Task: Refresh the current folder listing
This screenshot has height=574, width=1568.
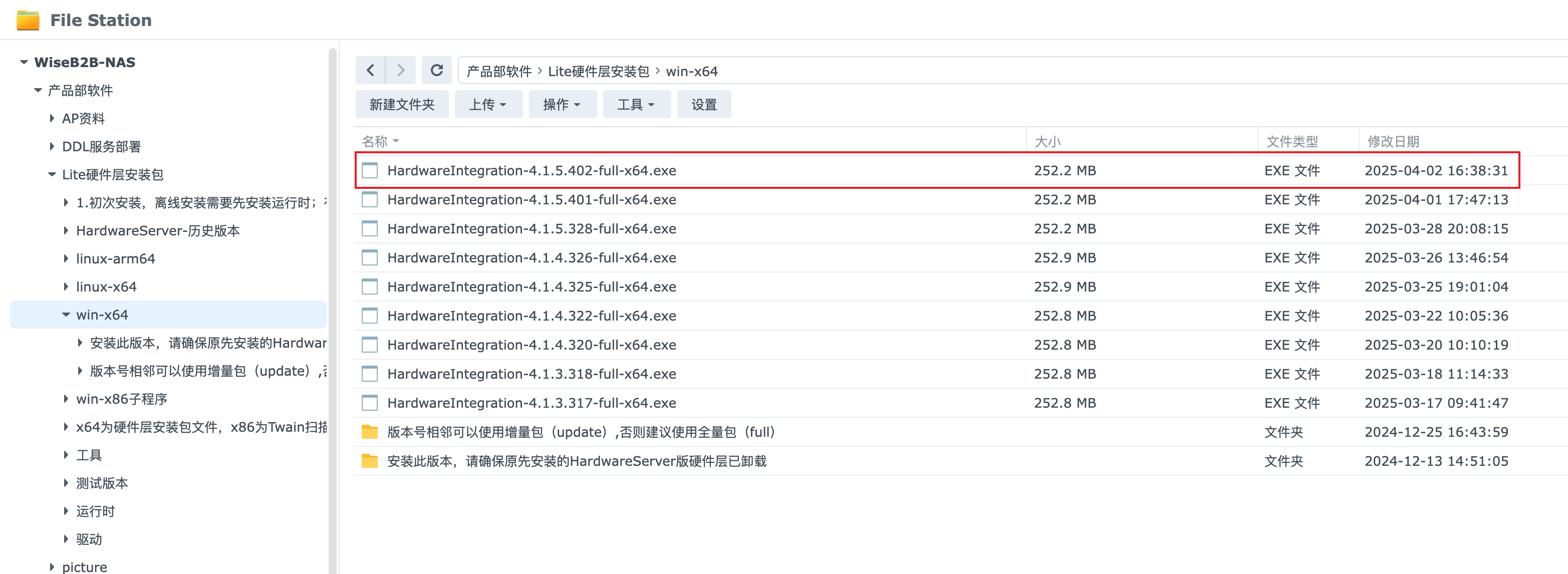Action: [x=436, y=71]
